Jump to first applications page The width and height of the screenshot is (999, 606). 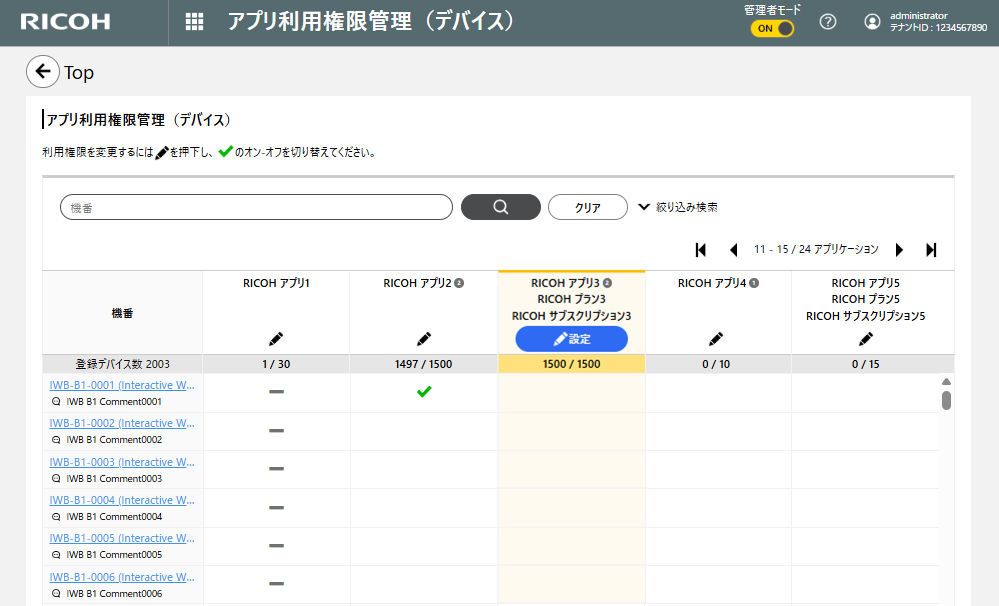[x=700, y=250]
